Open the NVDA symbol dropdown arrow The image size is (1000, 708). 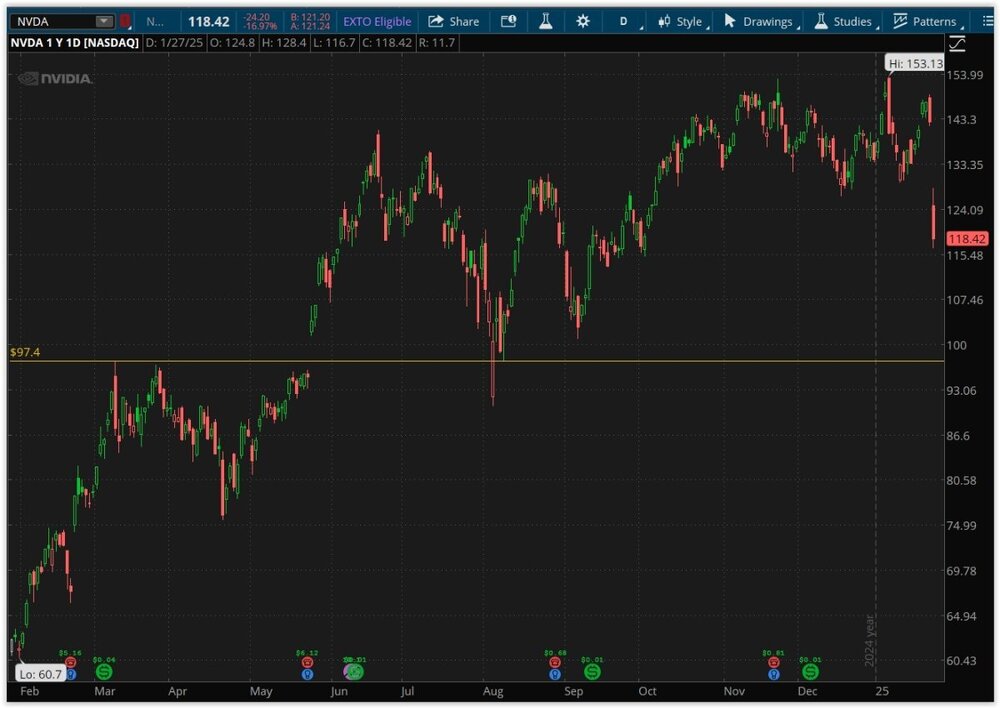(103, 21)
